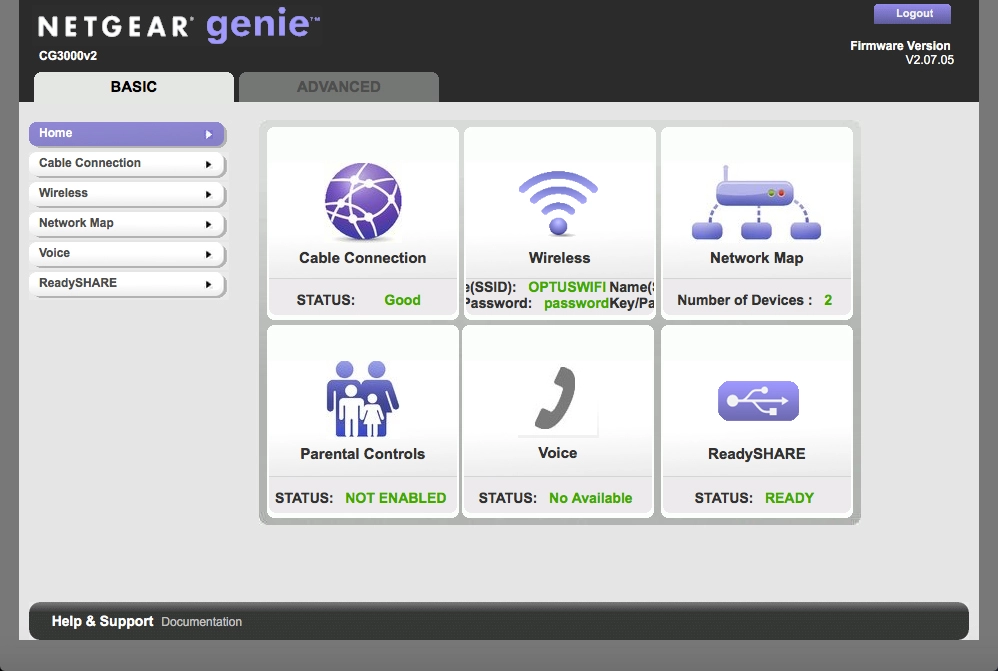Open the Documentation link

click(201, 621)
